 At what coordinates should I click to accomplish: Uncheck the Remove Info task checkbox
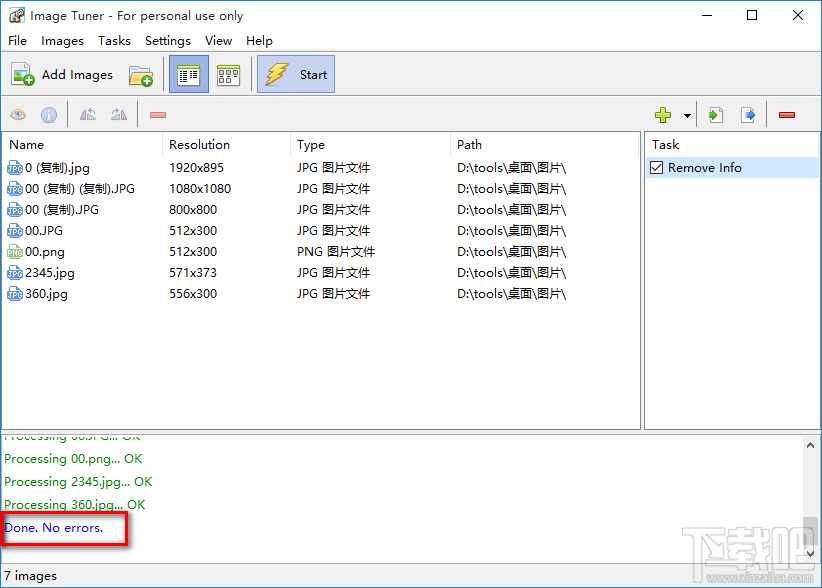(x=657, y=168)
